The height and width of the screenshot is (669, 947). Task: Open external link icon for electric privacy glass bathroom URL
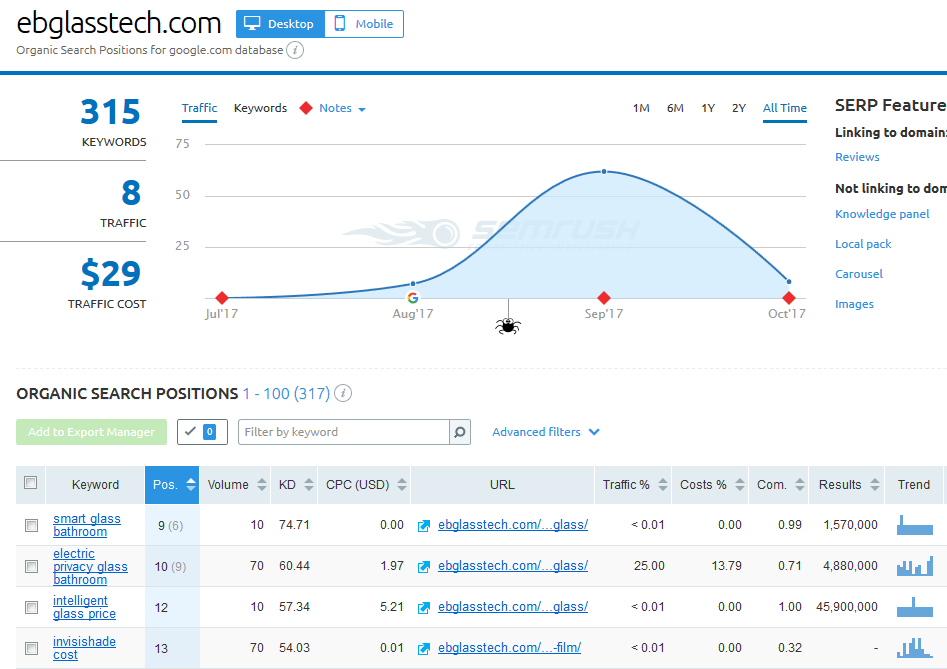coord(424,567)
